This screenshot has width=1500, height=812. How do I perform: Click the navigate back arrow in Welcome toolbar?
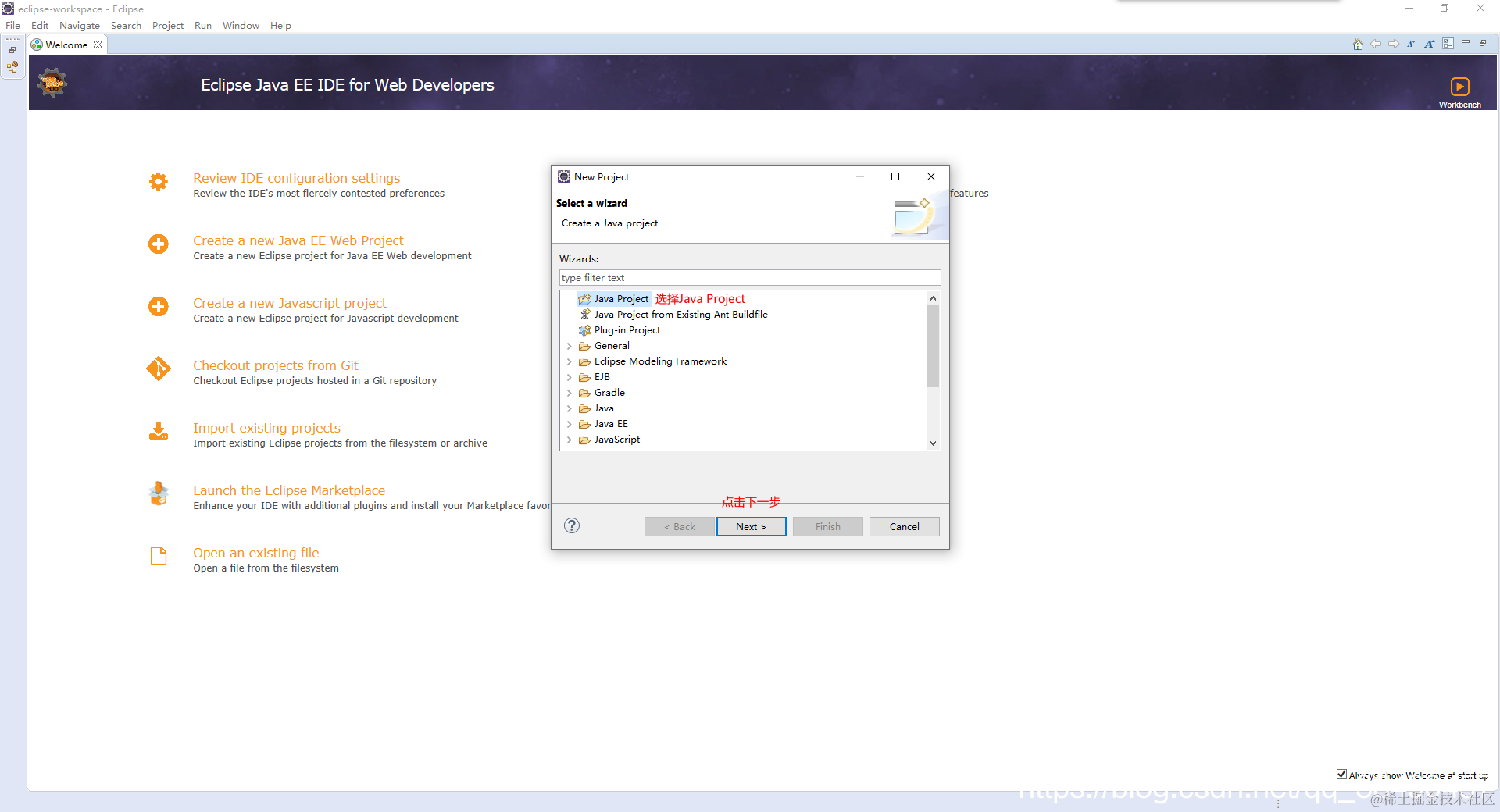(x=1376, y=45)
